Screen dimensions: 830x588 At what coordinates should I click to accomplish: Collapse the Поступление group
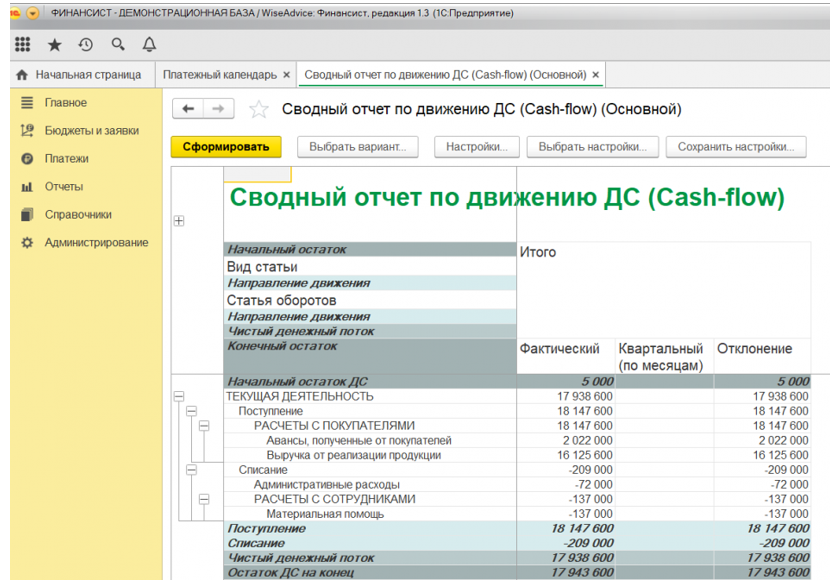192,411
